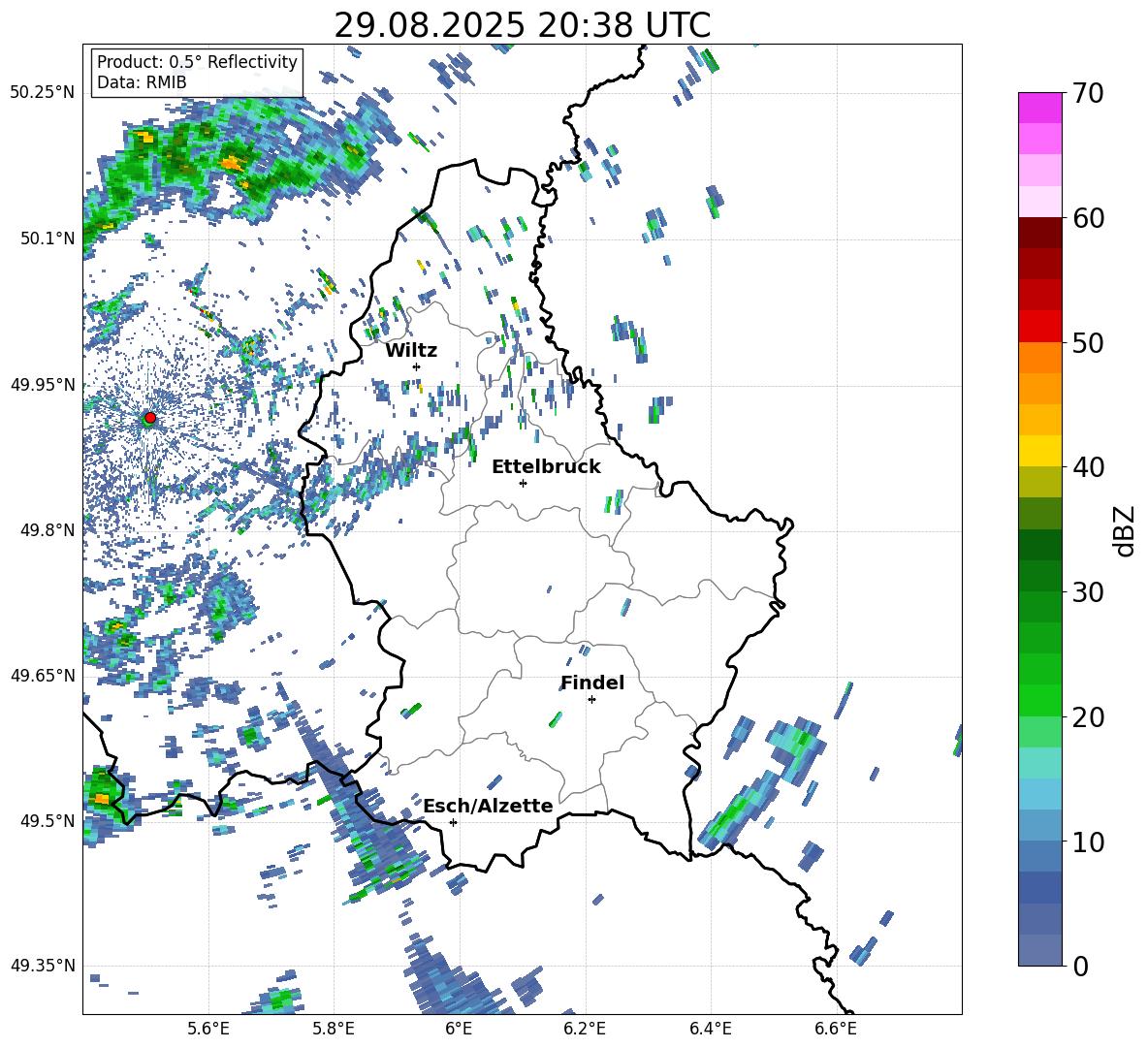The image size is (1148, 1048).
Task: Click the 70 dBZ colorbar tick label
Action: 1087,93
